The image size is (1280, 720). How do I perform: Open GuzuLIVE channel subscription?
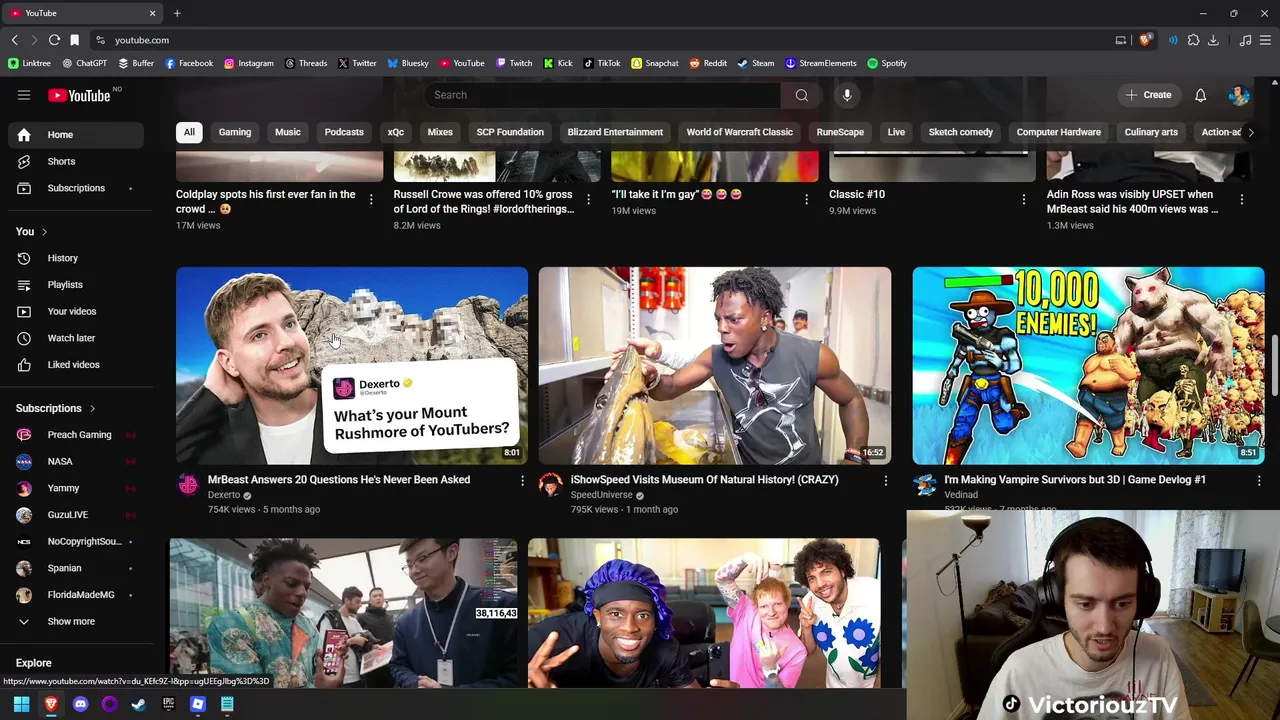[78, 515]
